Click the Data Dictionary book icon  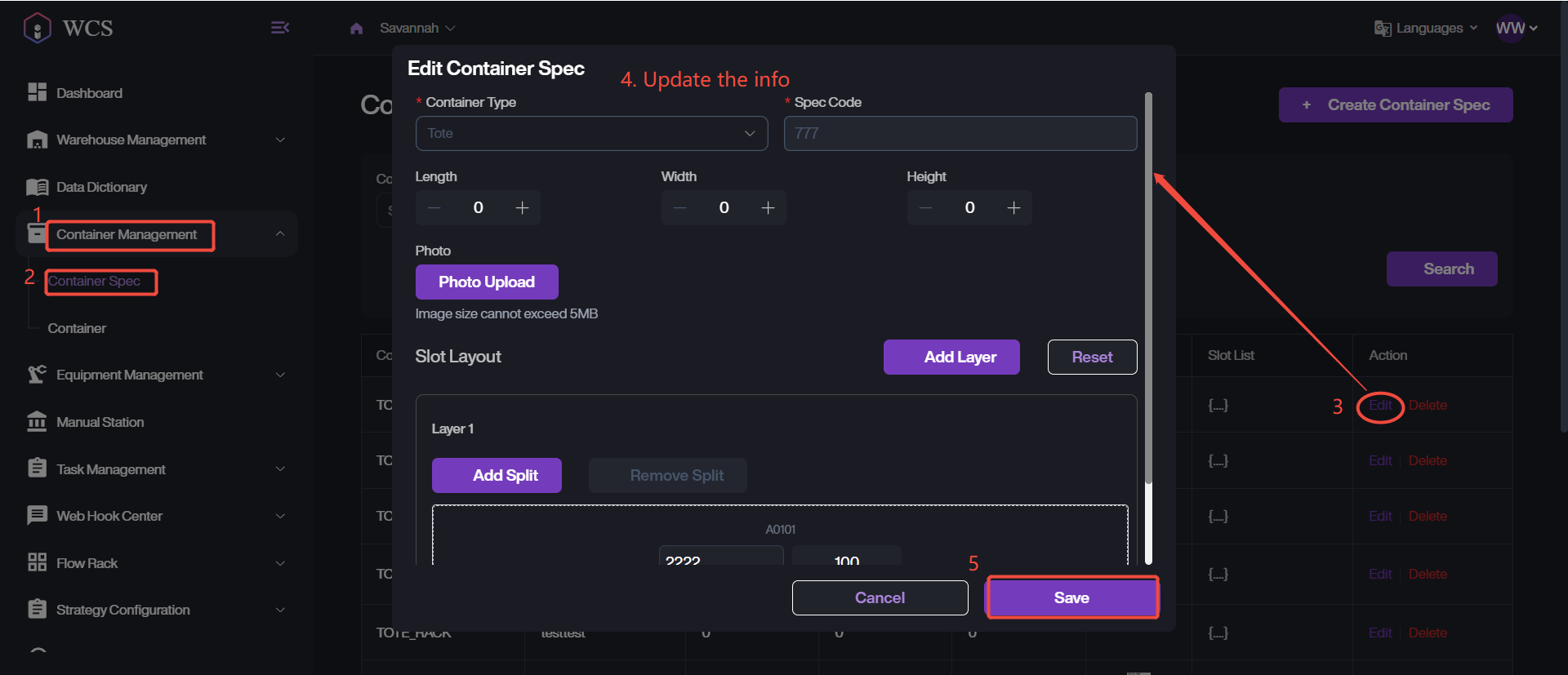pos(37,187)
